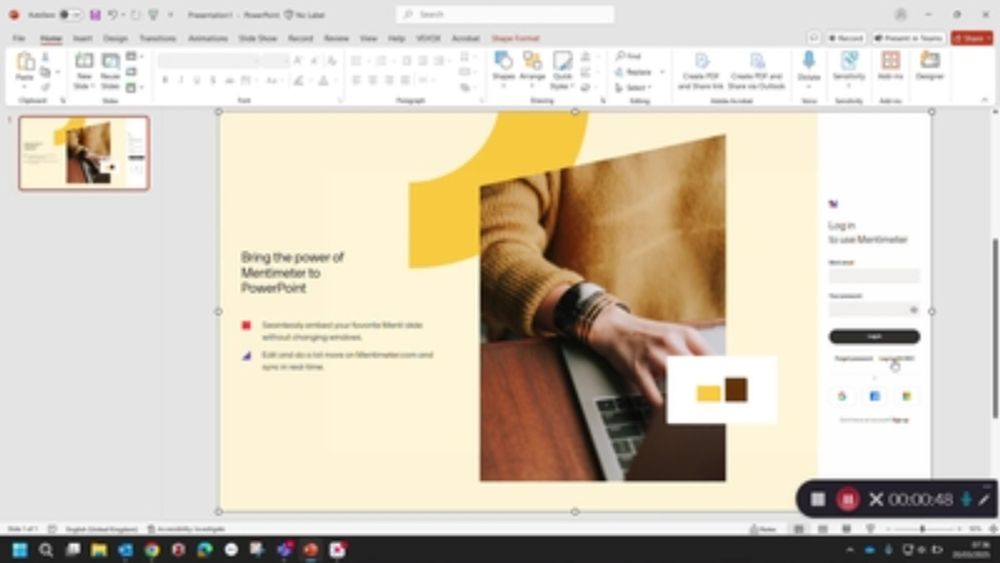Click the Forgot password link
The height and width of the screenshot is (563, 1000).
pos(853,358)
